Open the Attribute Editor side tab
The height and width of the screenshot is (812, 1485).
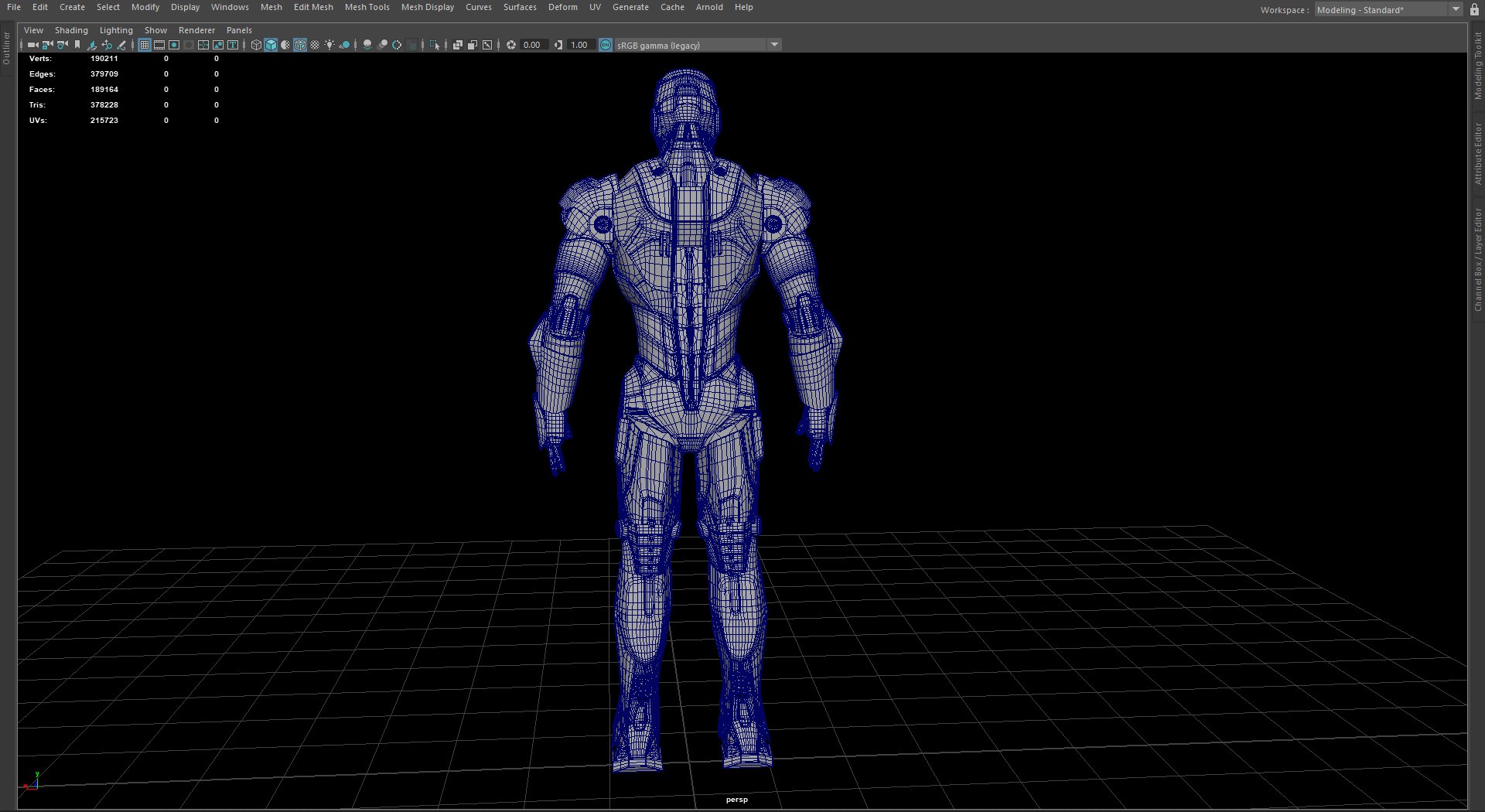click(1478, 154)
